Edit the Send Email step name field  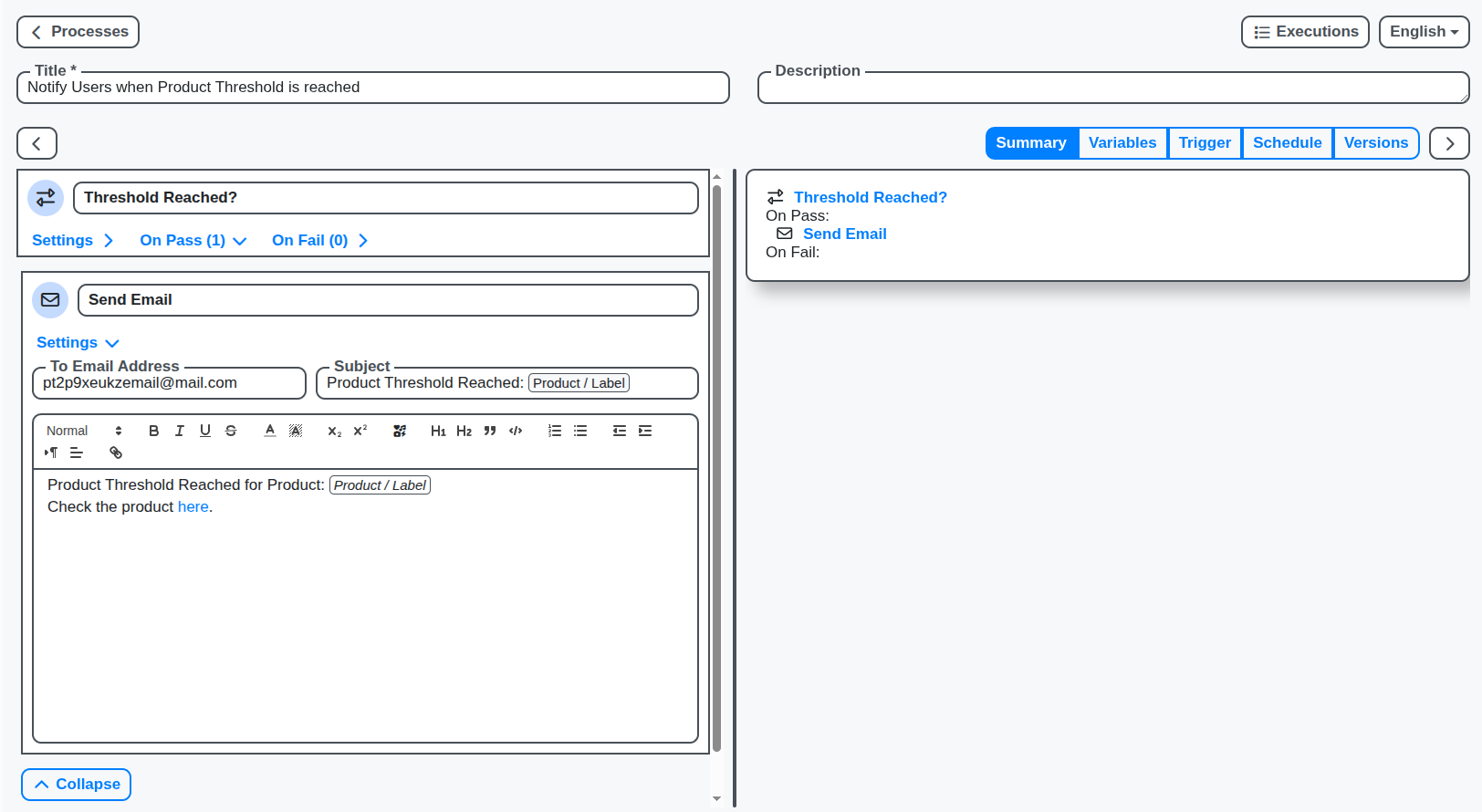pos(388,300)
